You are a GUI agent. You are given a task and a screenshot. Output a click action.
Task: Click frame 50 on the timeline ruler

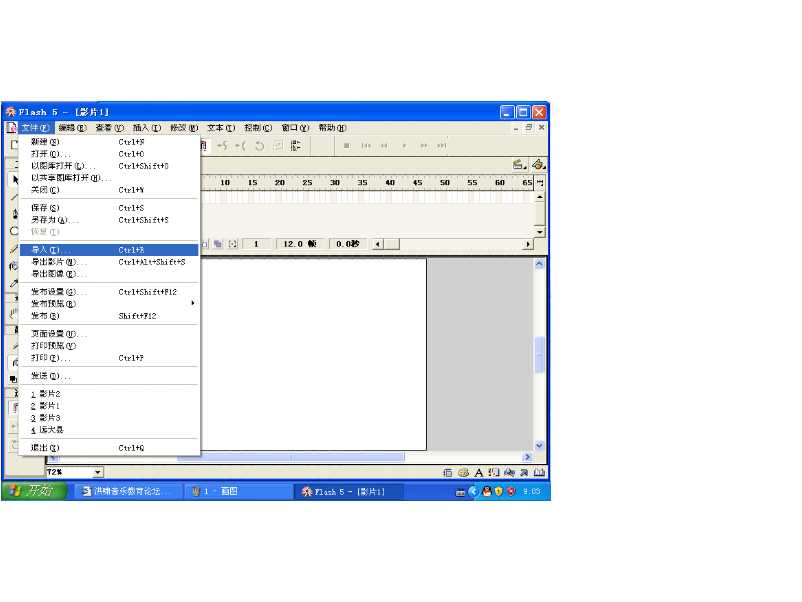click(x=445, y=183)
